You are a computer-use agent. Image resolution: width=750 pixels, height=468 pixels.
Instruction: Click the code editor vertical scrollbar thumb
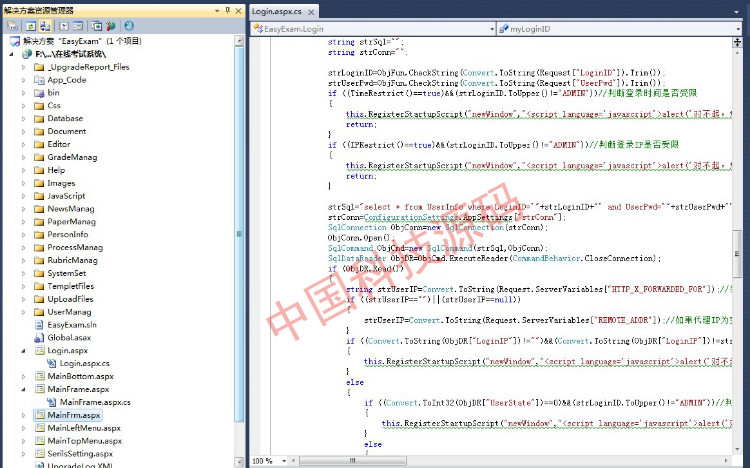click(737, 254)
